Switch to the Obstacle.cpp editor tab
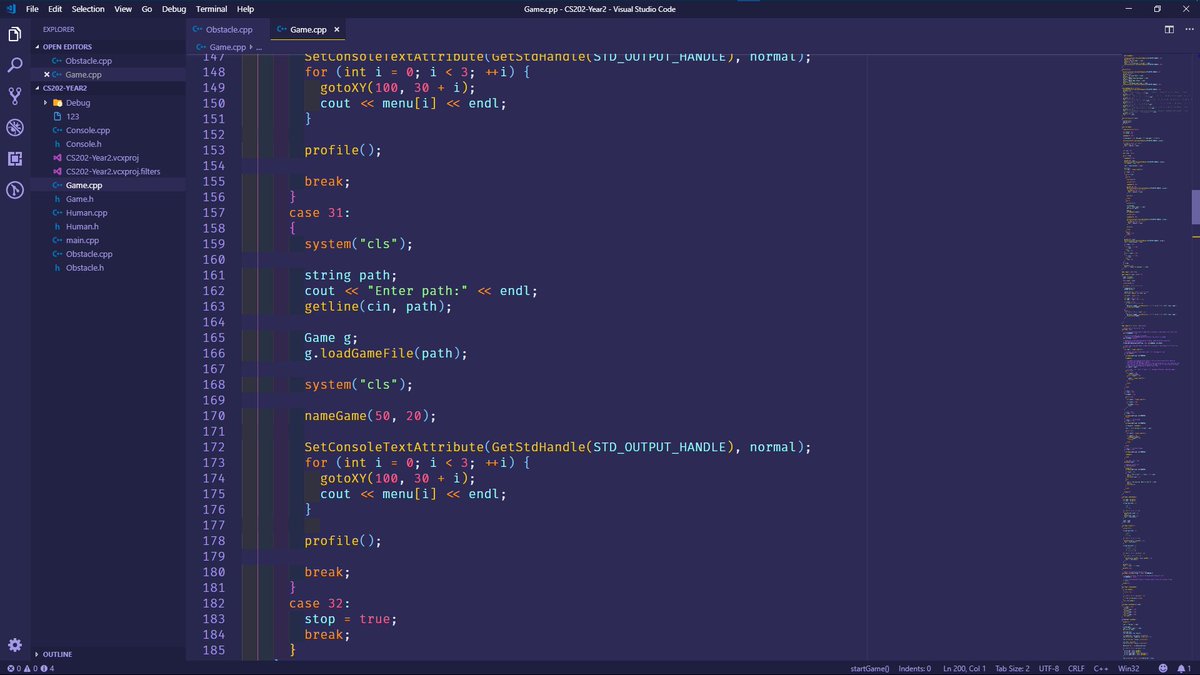1200x675 pixels. coord(228,30)
